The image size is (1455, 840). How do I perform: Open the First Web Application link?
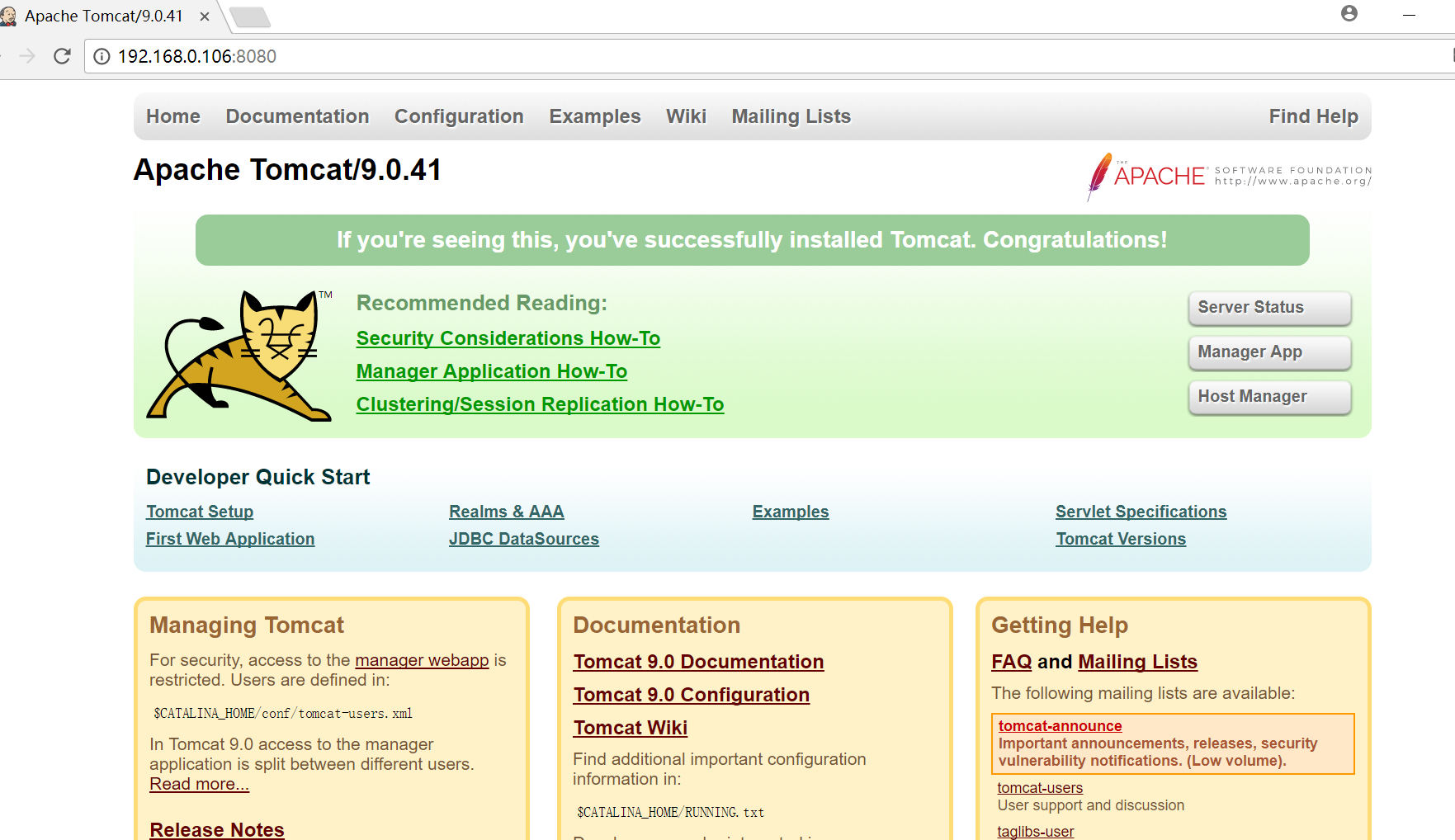pyautogui.click(x=230, y=539)
